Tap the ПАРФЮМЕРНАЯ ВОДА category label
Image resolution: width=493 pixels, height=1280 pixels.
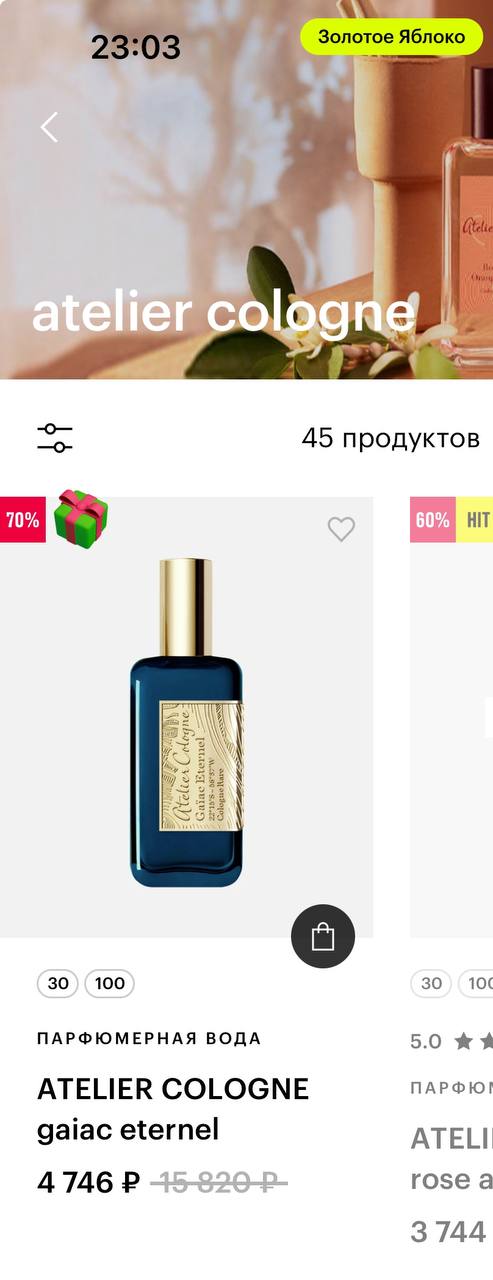(x=149, y=1038)
